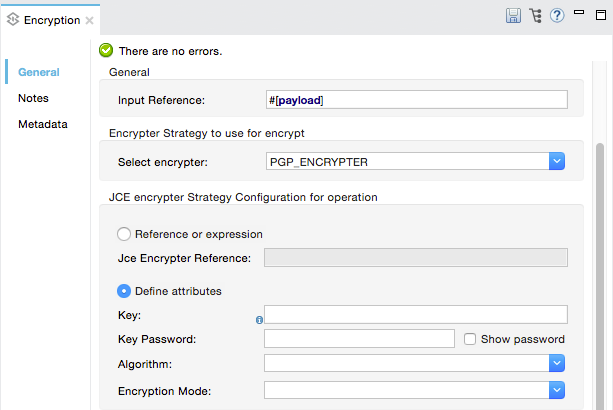This screenshot has height=410, width=613.
Task: Expand the Select encrypter dropdown arrow
Action: pyautogui.click(x=557, y=161)
